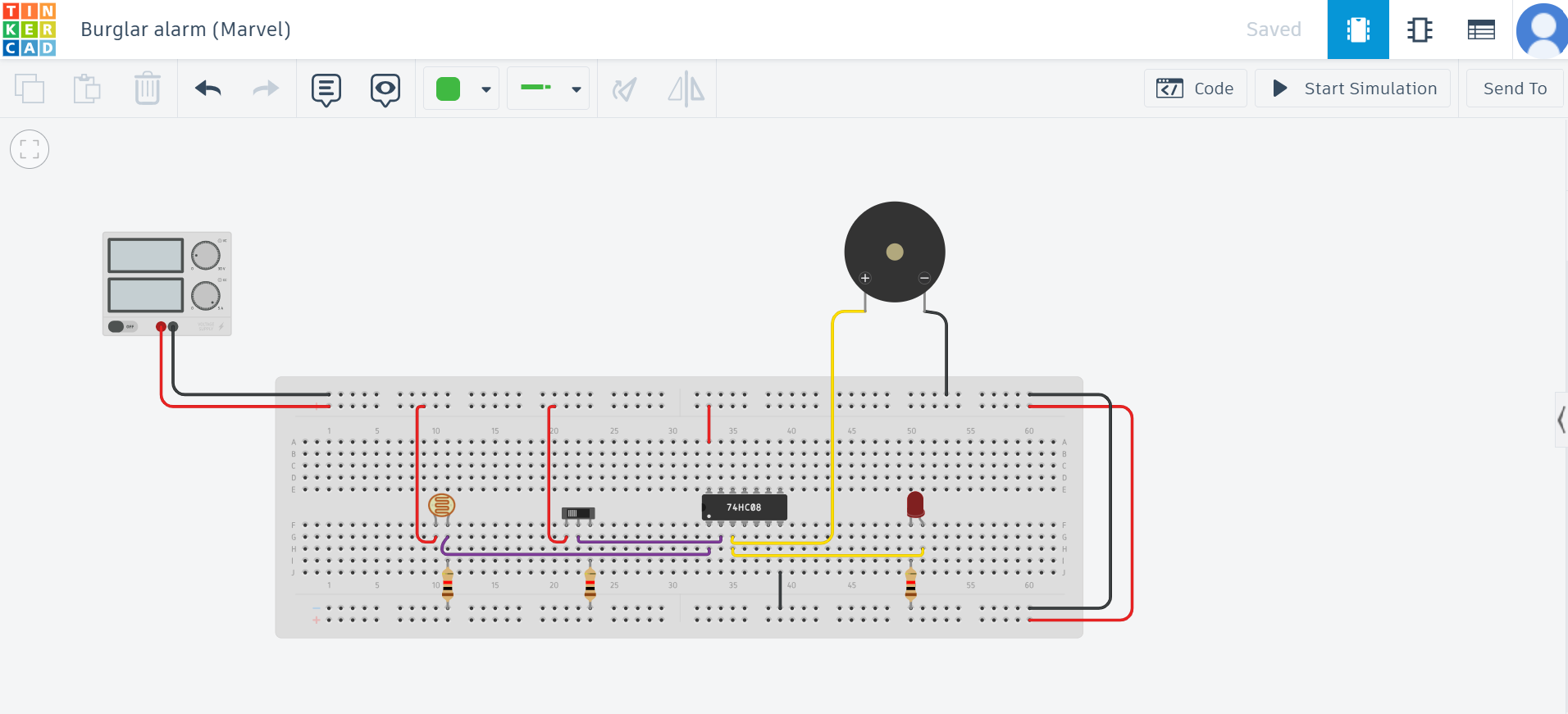Select the piezo buzzer component

(x=895, y=252)
